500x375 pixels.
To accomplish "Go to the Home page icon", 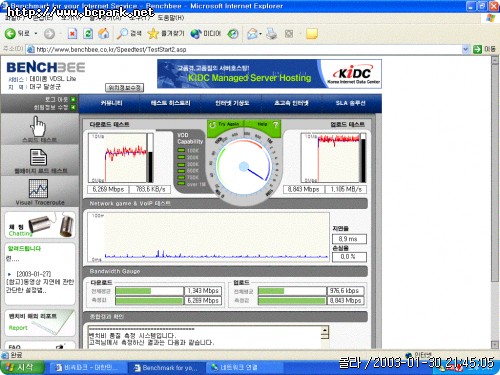I will click(x=104, y=33).
